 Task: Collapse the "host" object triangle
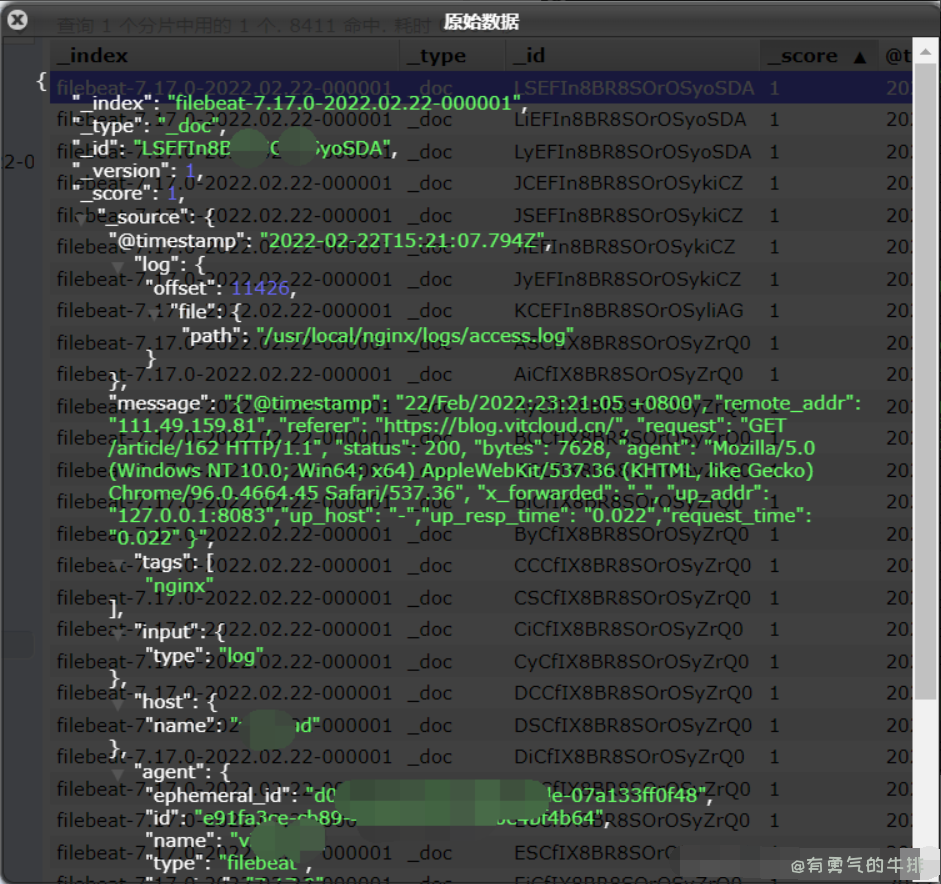click(x=118, y=705)
